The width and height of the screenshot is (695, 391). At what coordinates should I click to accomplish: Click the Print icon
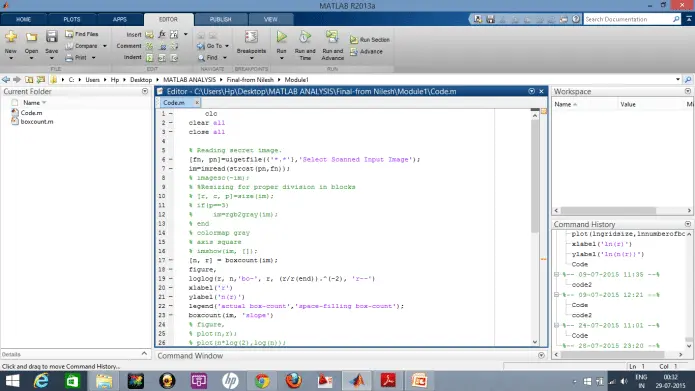pos(69,58)
